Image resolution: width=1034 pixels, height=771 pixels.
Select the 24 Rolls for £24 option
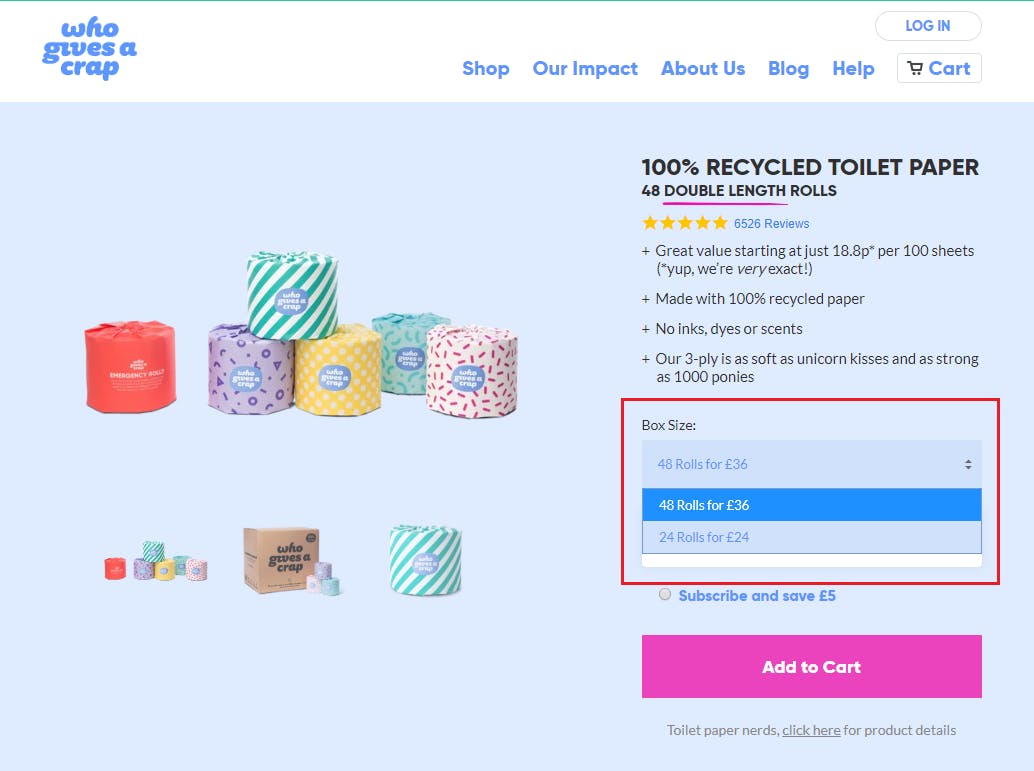point(811,538)
